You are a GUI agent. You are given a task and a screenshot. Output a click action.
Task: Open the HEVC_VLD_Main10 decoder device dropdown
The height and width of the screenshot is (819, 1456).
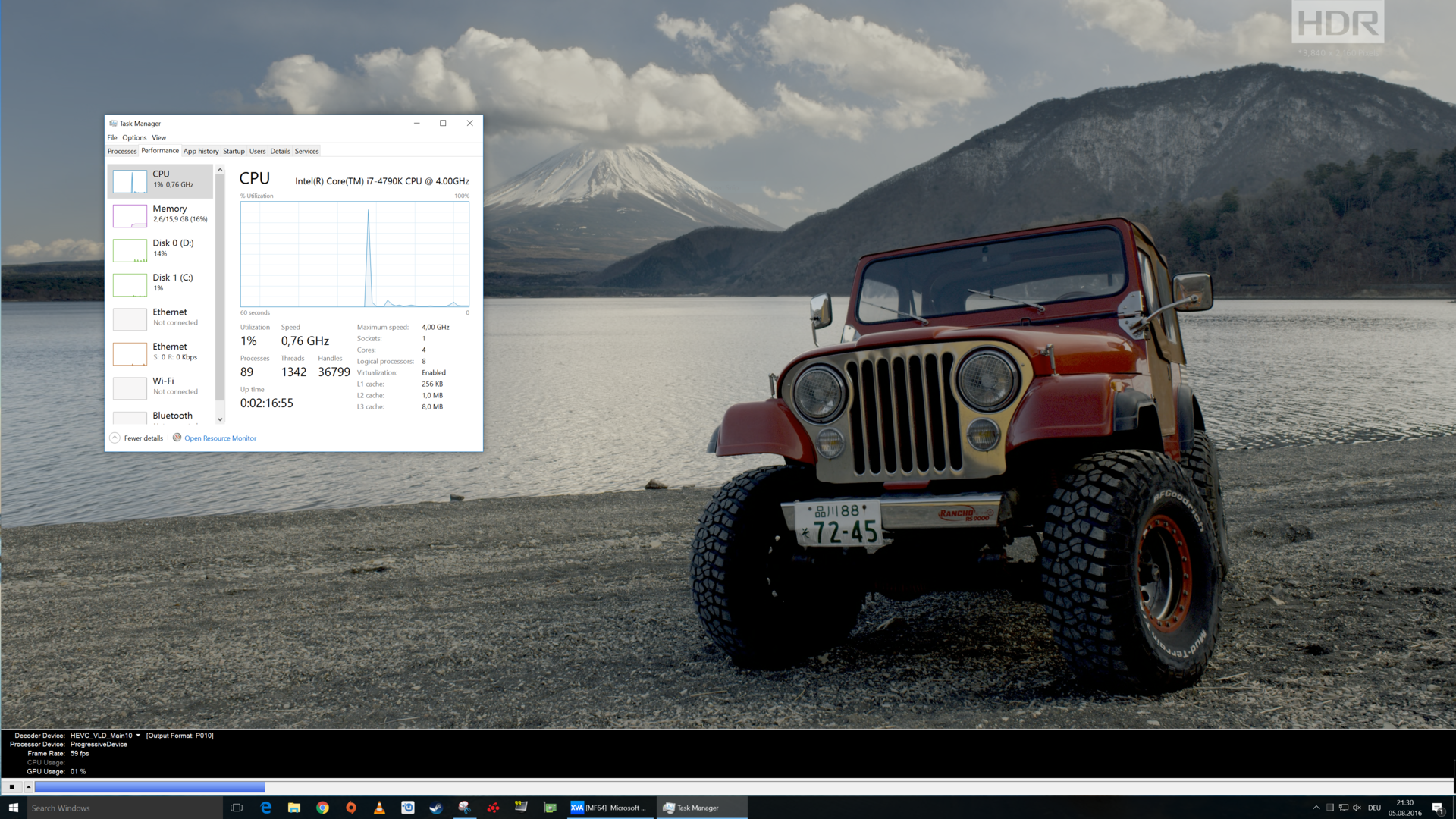138,735
